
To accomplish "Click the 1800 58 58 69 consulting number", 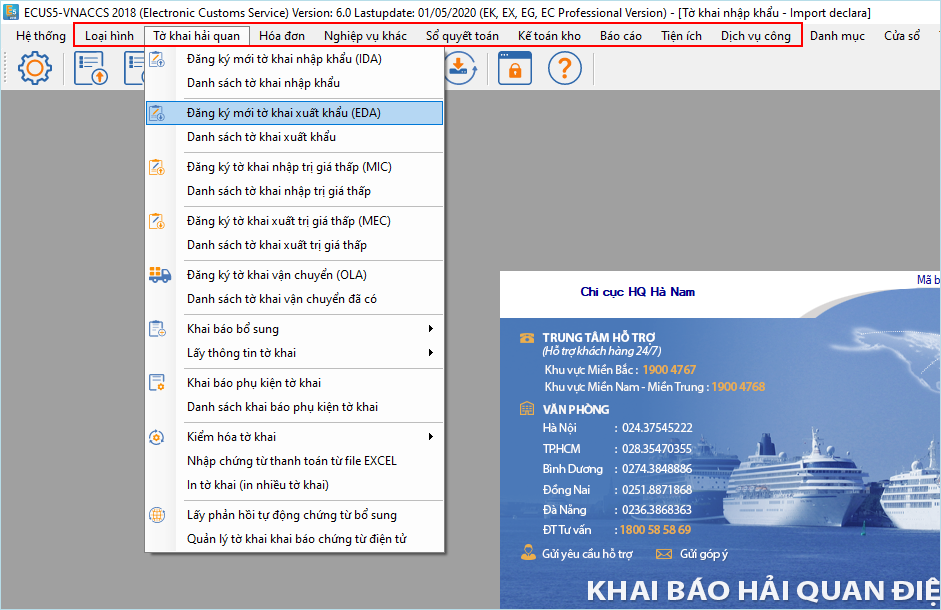I will pyautogui.click(x=655, y=530).
